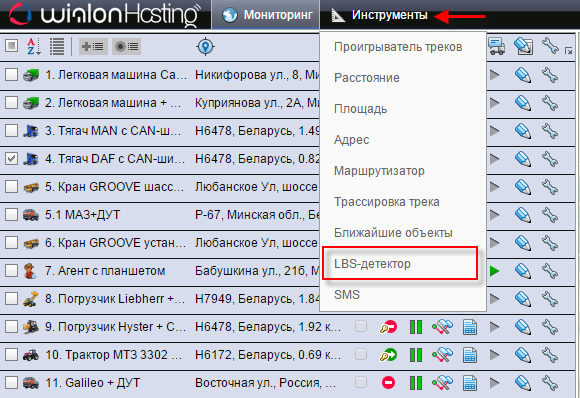Image resolution: width=580 pixels, height=398 pixels.
Task: Check the box for 1. Легковая машина
Action: pyautogui.click(x=11, y=75)
